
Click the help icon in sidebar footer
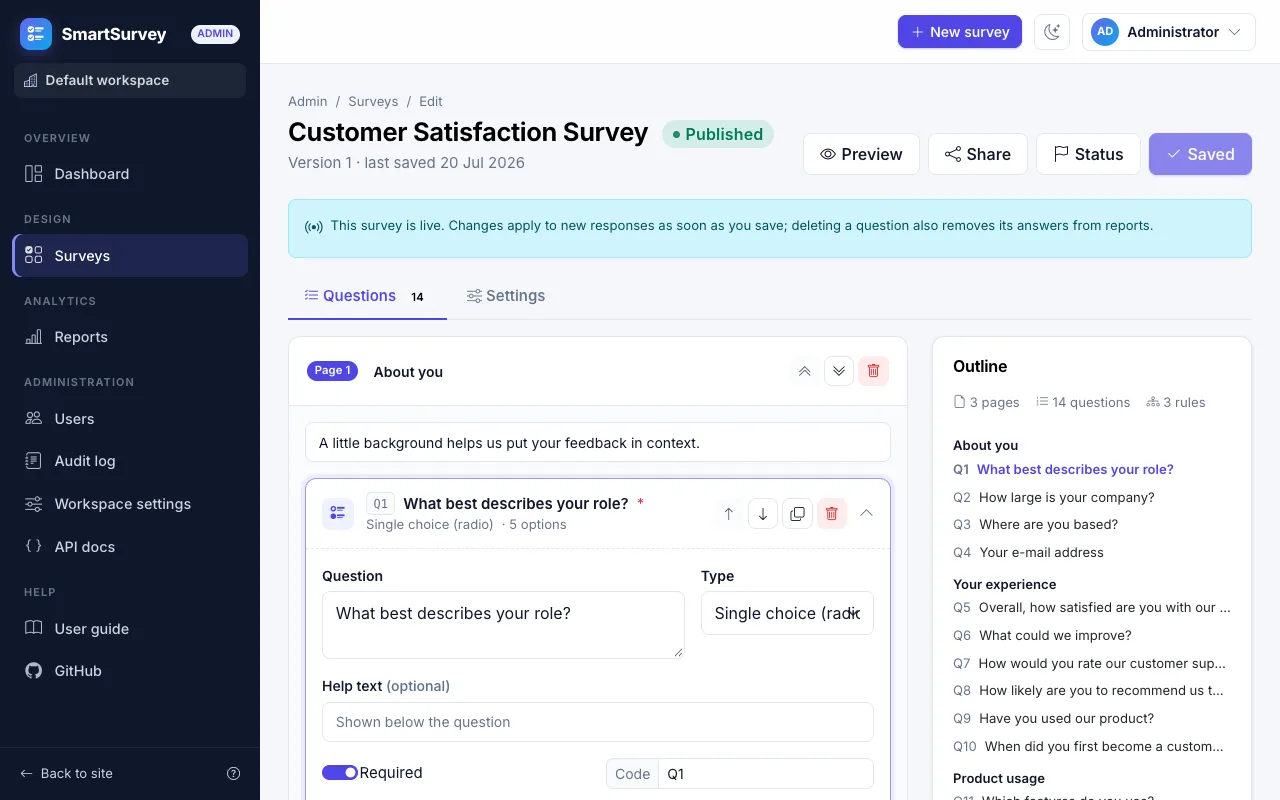pos(234,773)
